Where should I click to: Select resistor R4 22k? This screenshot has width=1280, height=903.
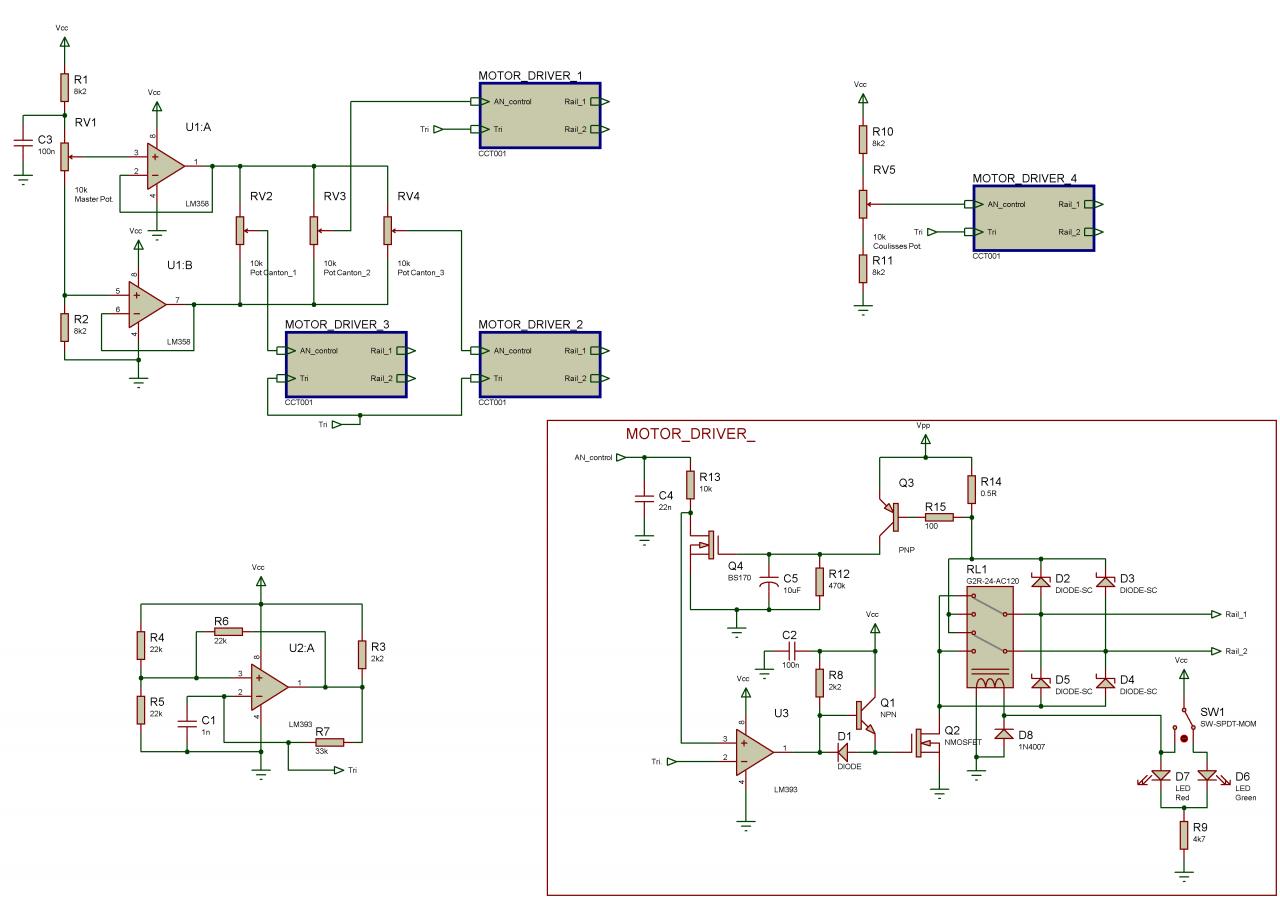[142, 646]
